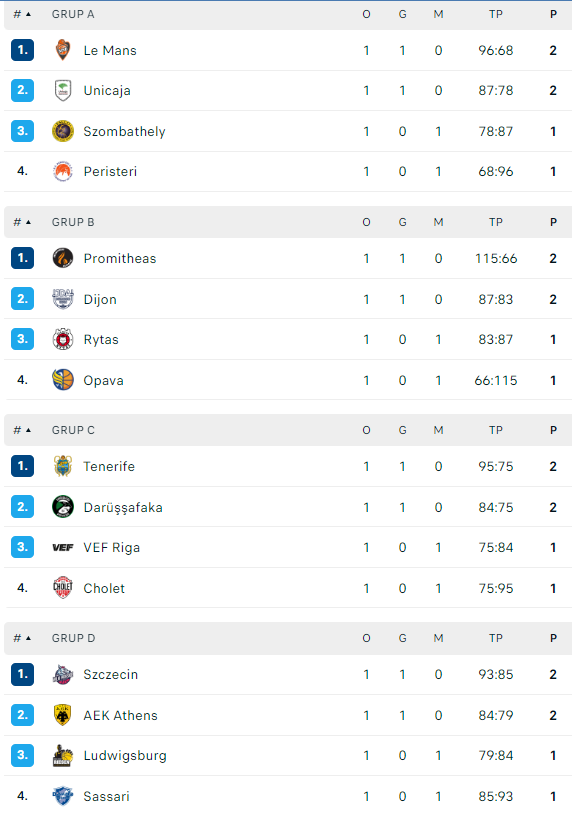Sort Grup C by TP column

point(496,430)
